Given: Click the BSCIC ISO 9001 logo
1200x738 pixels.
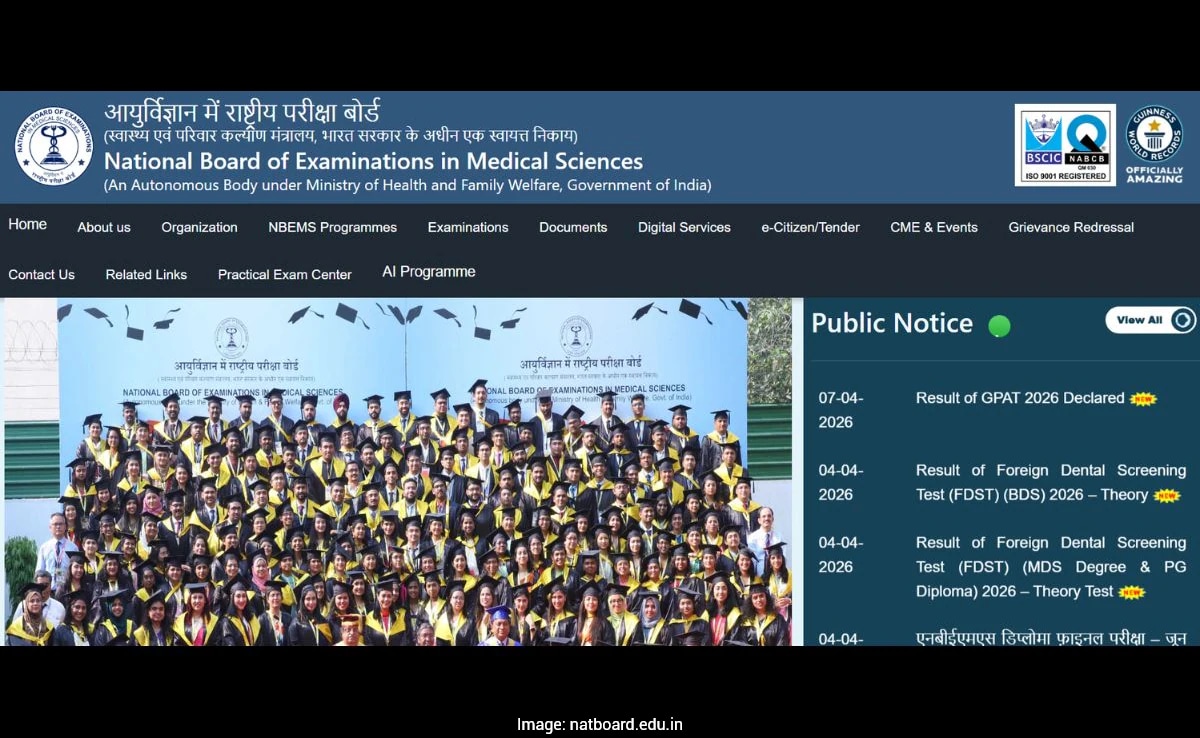Looking at the screenshot, I should [x=1041, y=140].
